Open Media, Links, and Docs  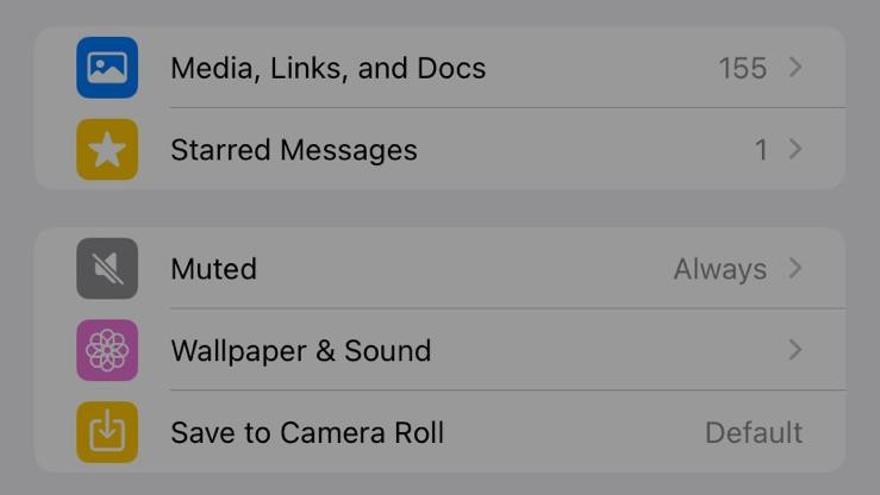click(440, 67)
